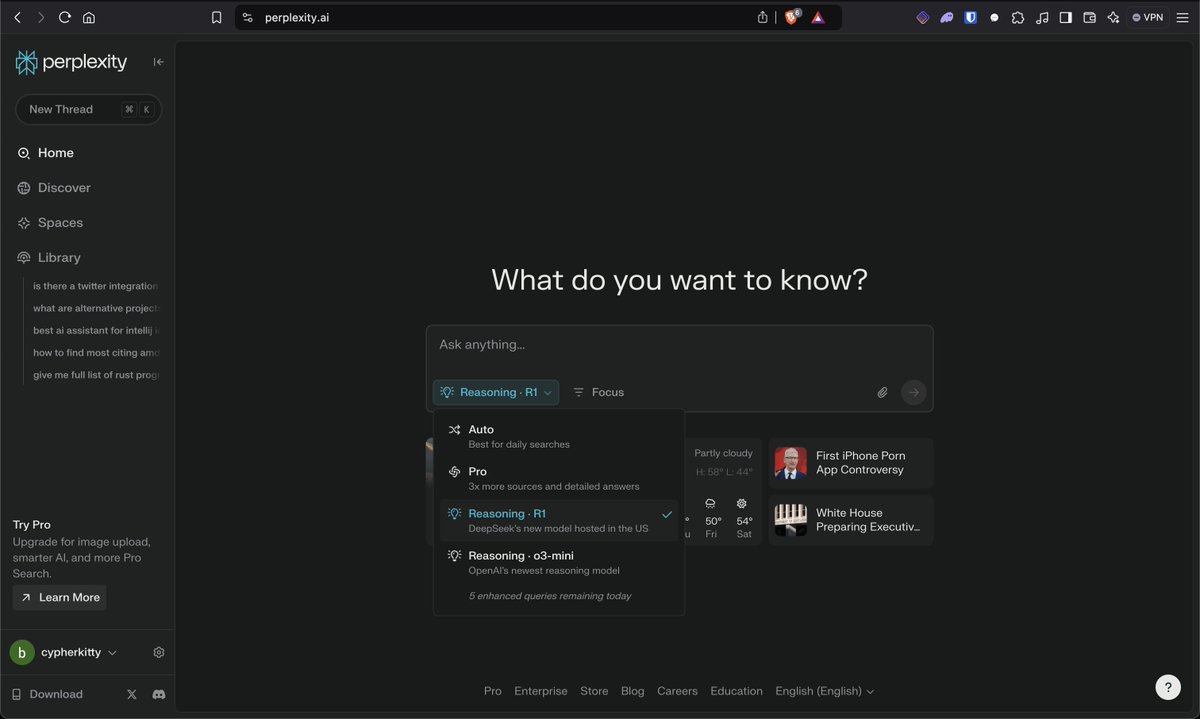Open the browser hamburger menu
Image resolution: width=1200 pixels, height=719 pixels.
1183,17
